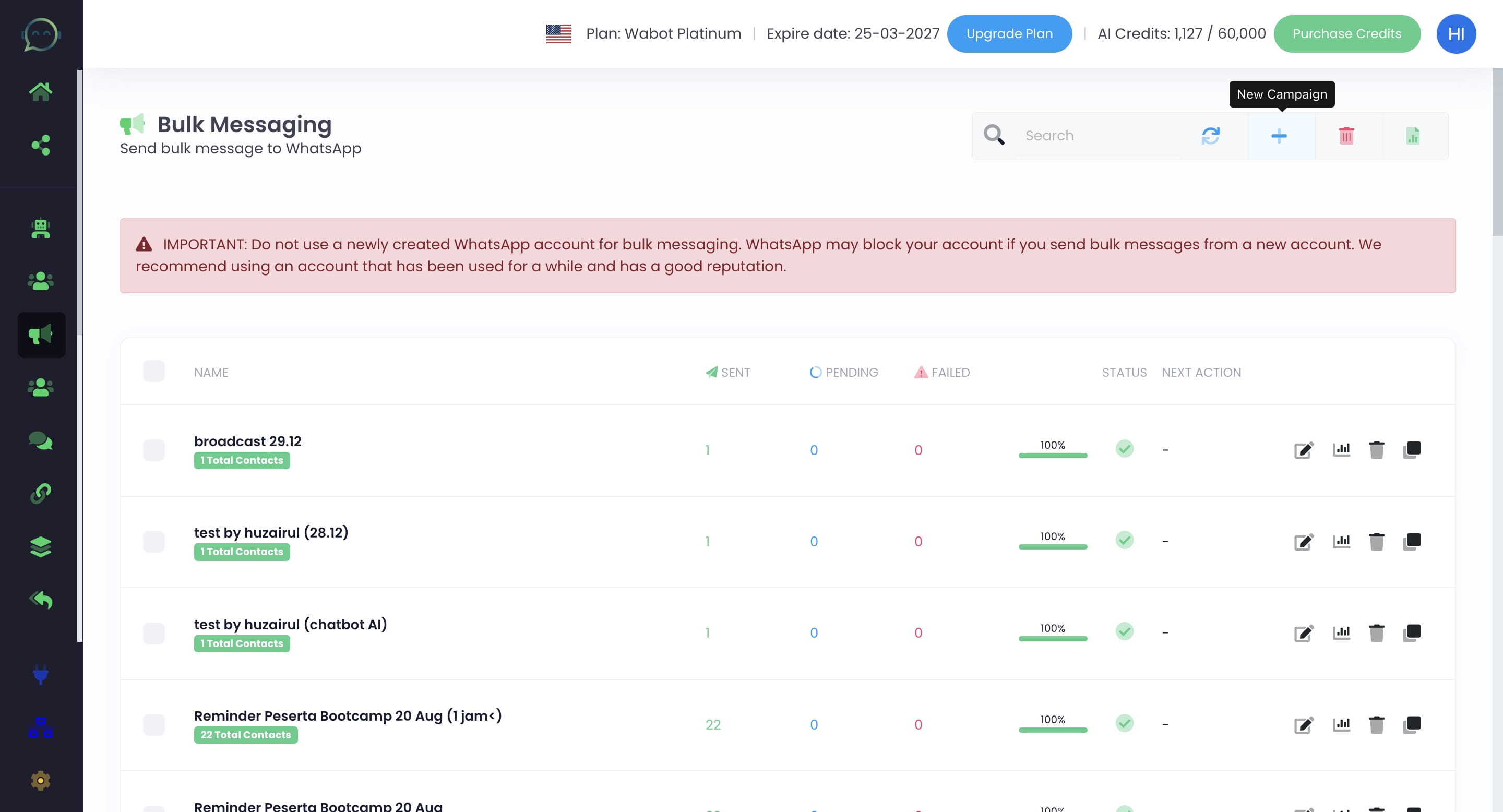This screenshot has width=1503, height=812.
Task: Duplicate the Reminder Peserta Bootcamp 20 Aug (1 jam<) campaign
Action: 1411,724
